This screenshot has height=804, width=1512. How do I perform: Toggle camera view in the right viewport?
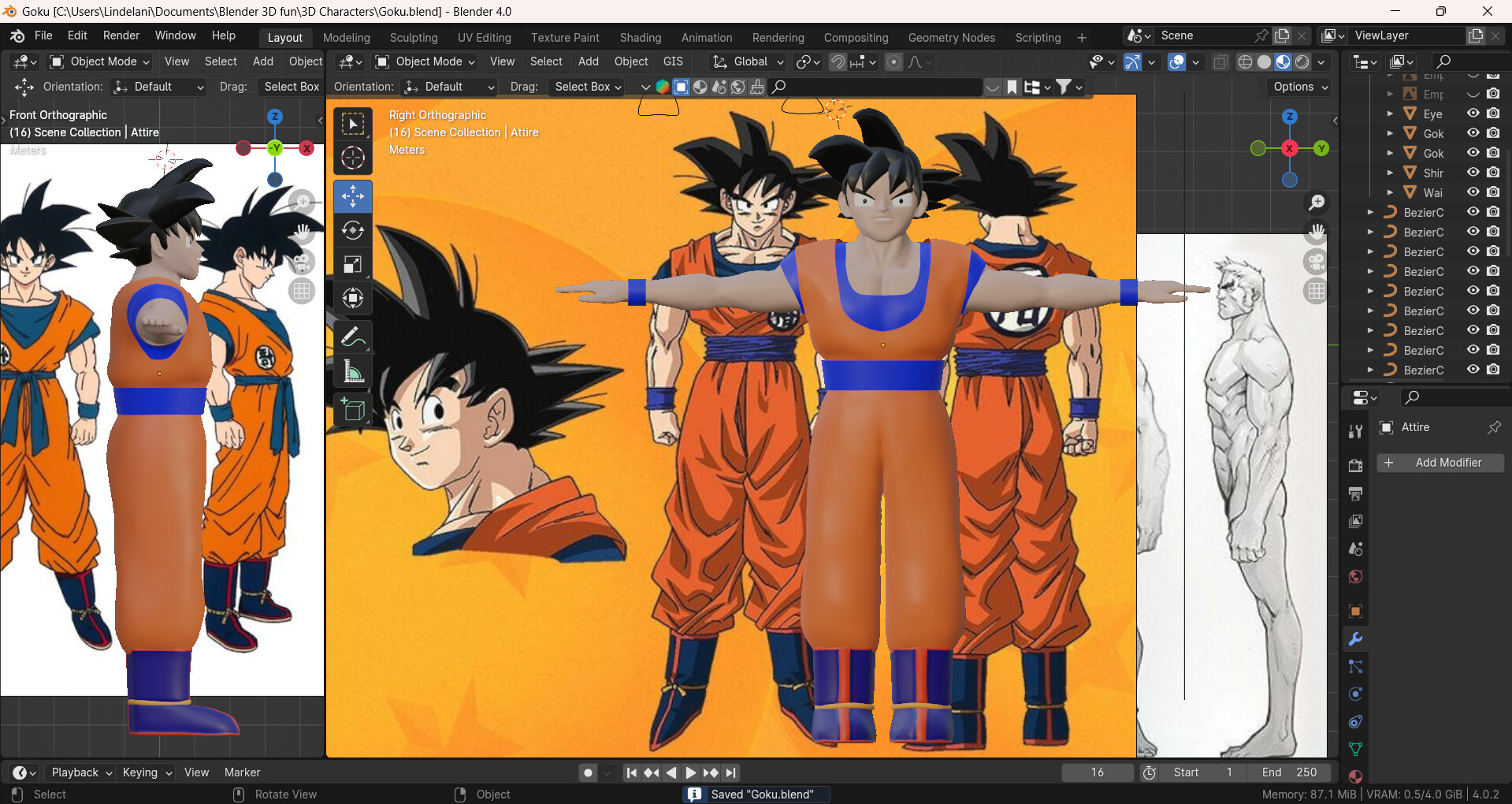coord(1317,262)
